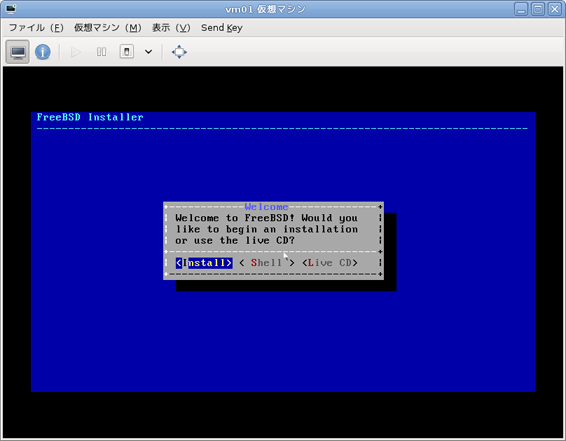Click the 'or use the live CD?' line

point(235,240)
